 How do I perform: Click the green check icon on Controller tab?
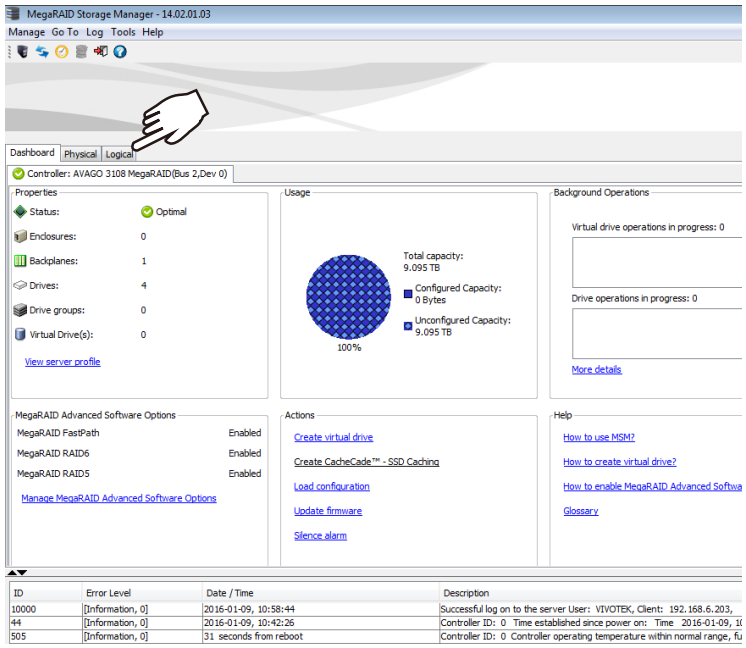tap(19, 174)
